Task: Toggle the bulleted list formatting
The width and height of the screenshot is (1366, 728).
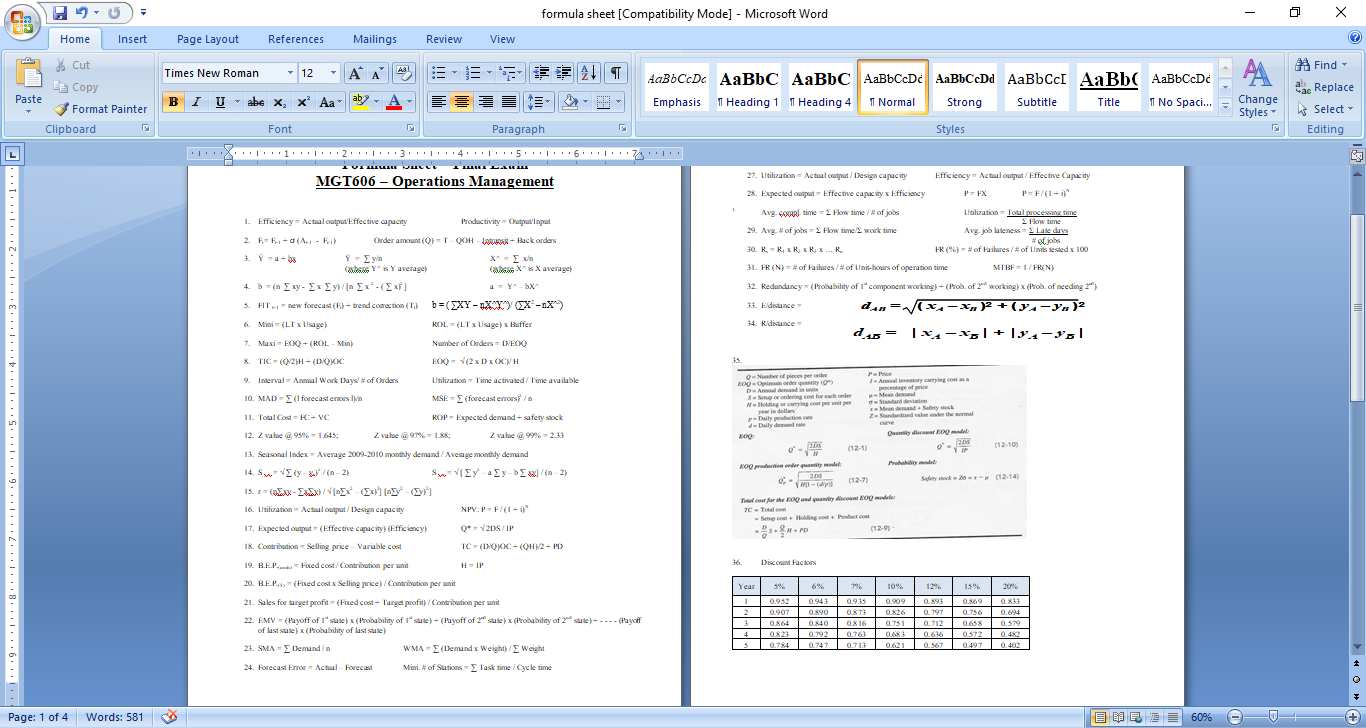Action: coord(440,73)
